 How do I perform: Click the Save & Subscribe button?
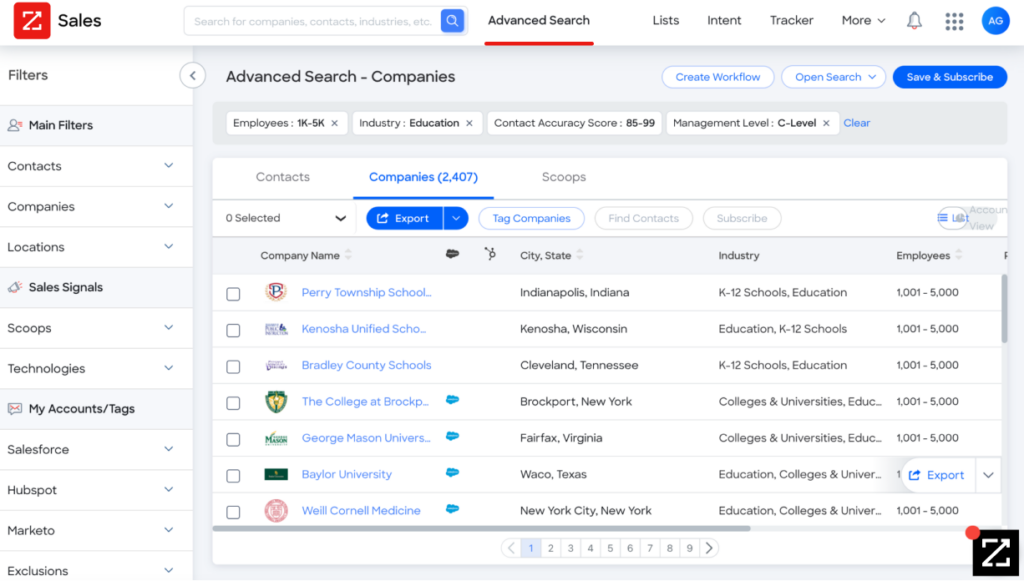tap(950, 77)
